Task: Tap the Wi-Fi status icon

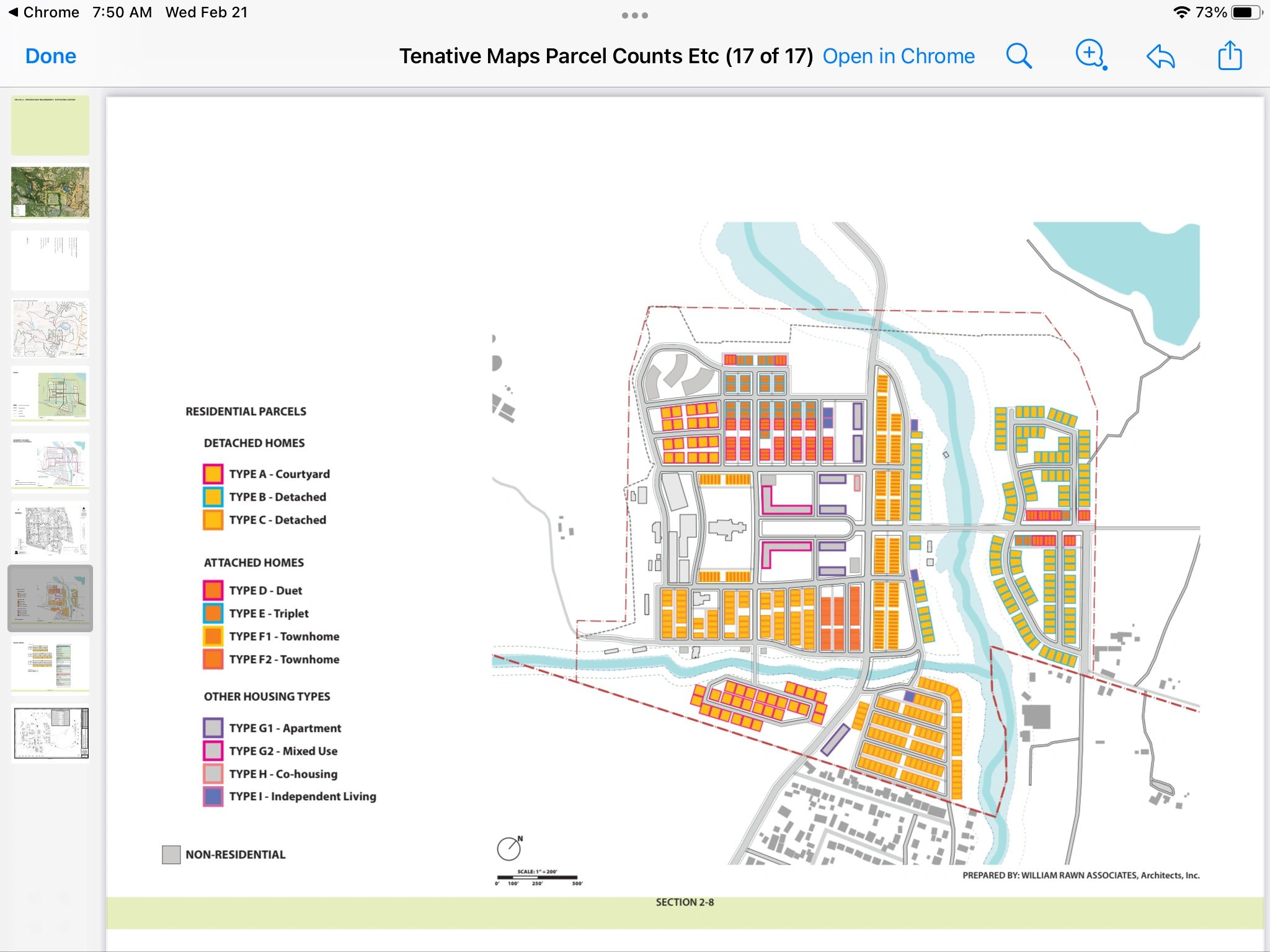Action: 1182,12
